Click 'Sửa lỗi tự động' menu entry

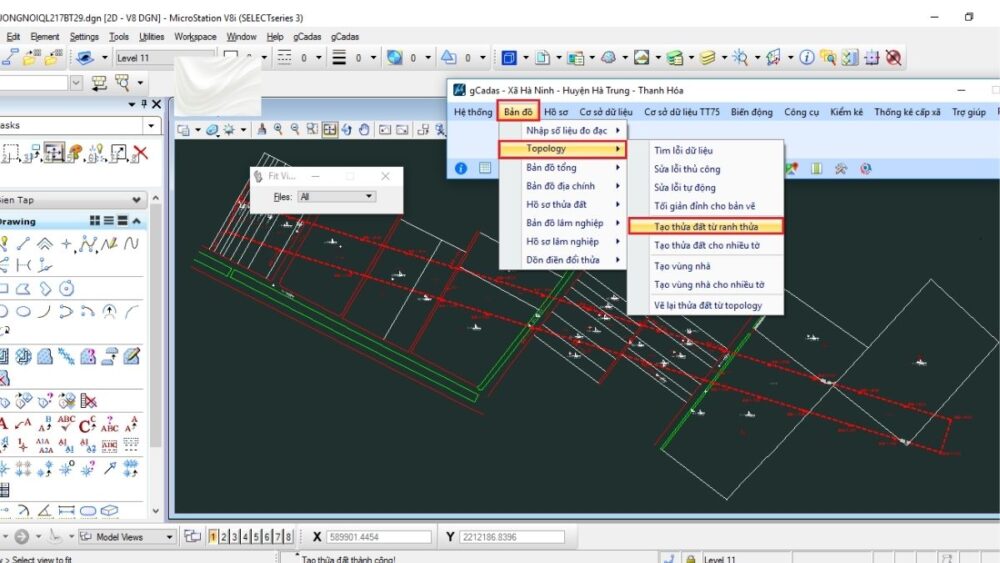(686, 186)
